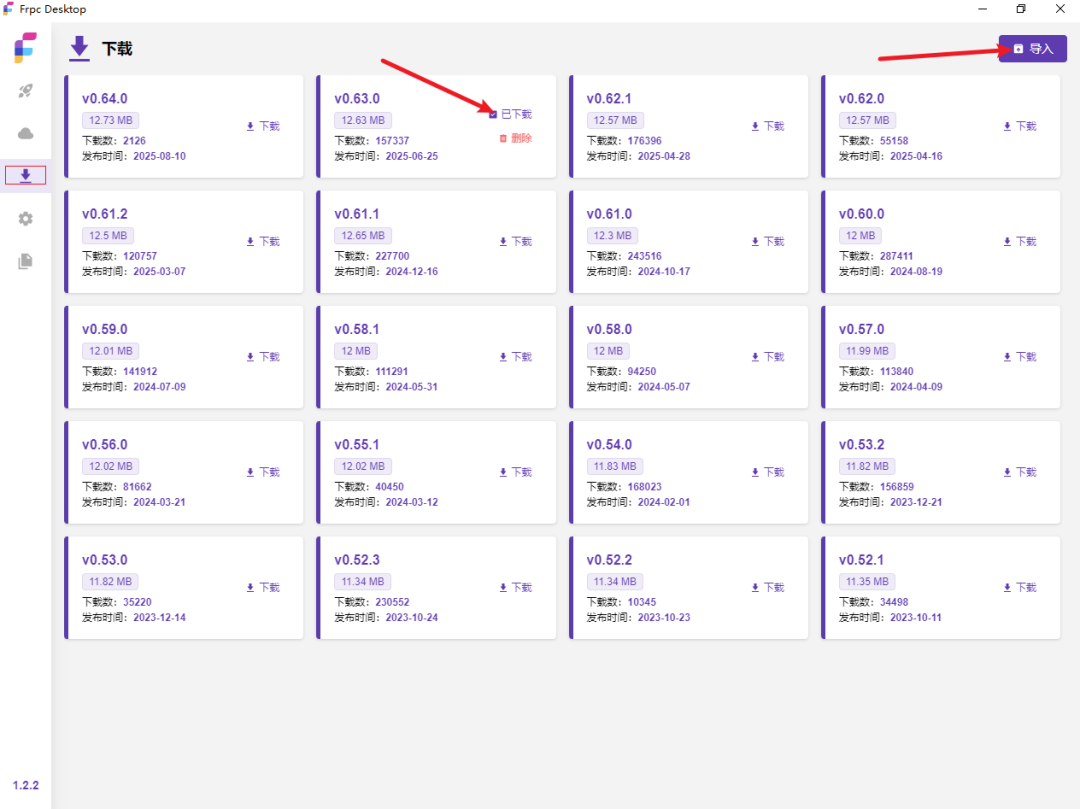
Task: Download version v0.53.2
Action: click(1019, 472)
